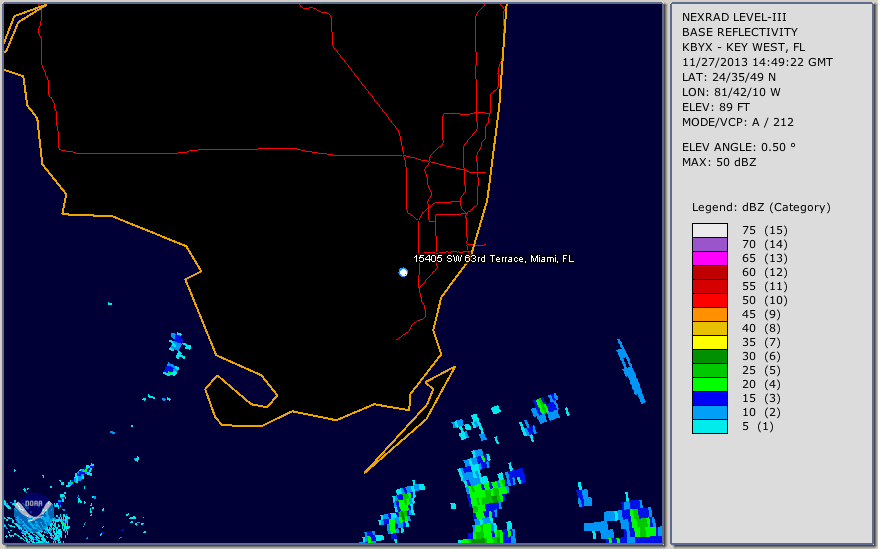Click the ELEV ANGLE: 0.50 text
Image resolution: width=878 pixels, height=549 pixels.
click(x=739, y=147)
